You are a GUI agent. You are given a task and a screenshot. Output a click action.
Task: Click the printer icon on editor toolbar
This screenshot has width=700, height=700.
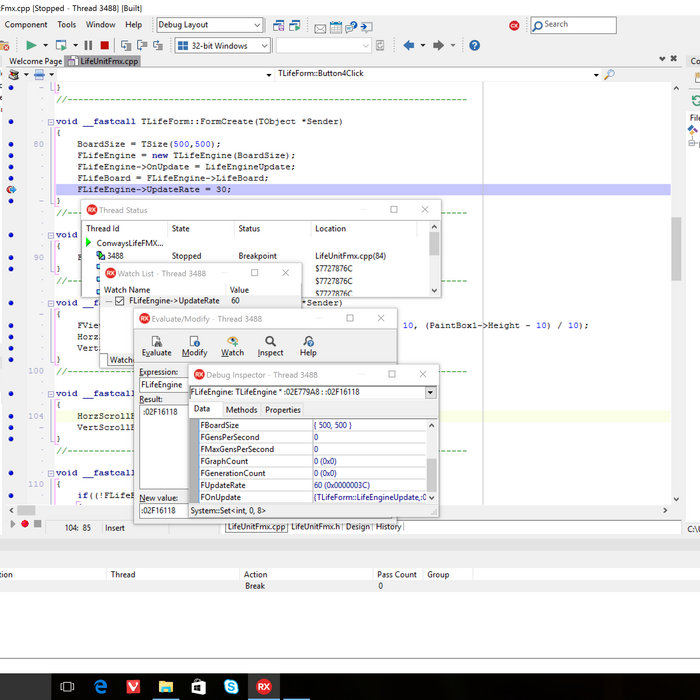(x=39, y=74)
